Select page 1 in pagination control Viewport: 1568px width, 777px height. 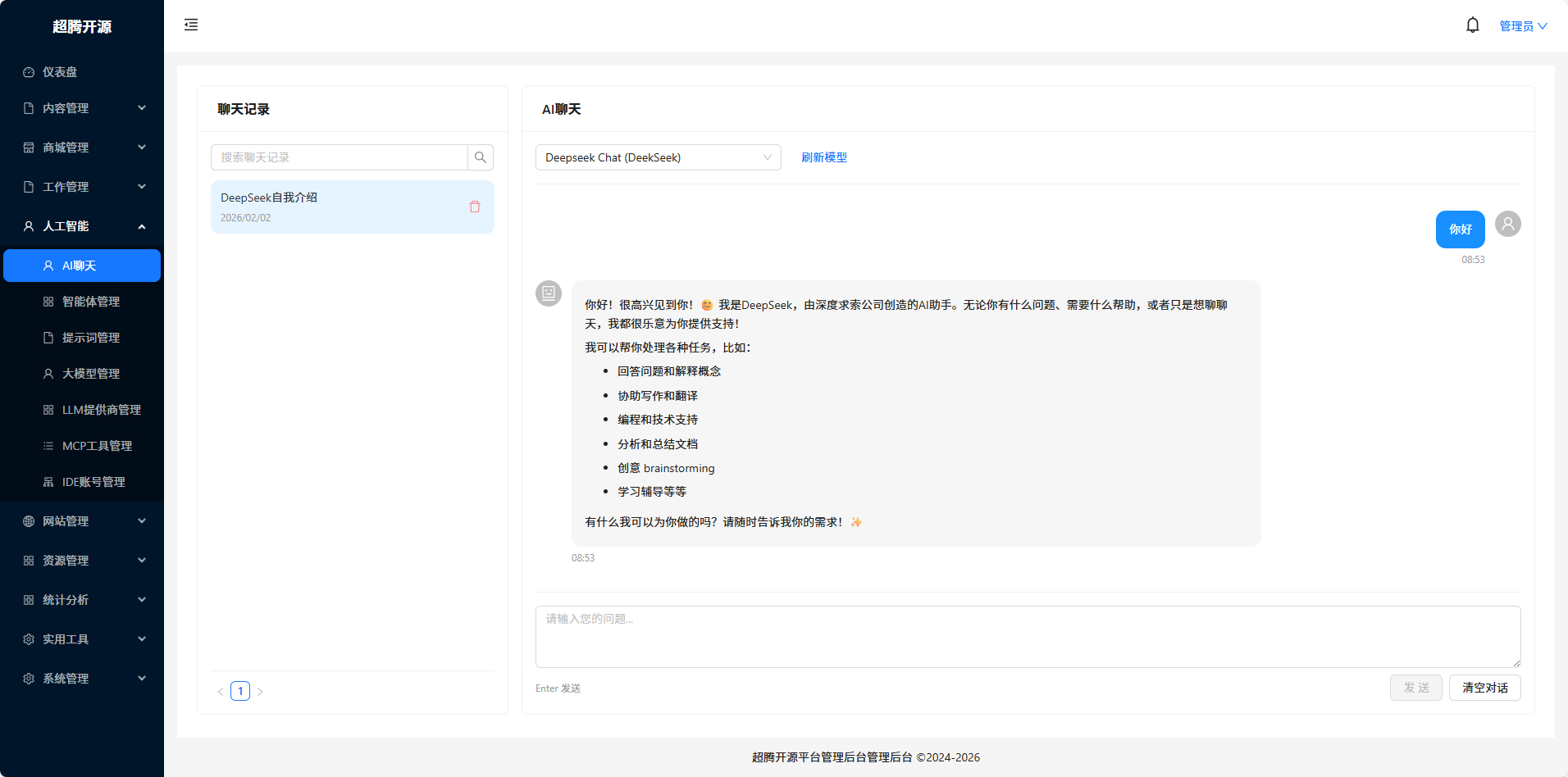(239, 691)
